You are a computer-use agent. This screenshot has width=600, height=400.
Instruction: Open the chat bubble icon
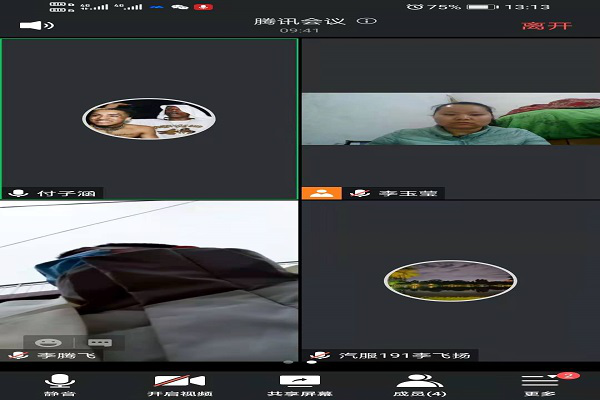[x=100, y=342]
